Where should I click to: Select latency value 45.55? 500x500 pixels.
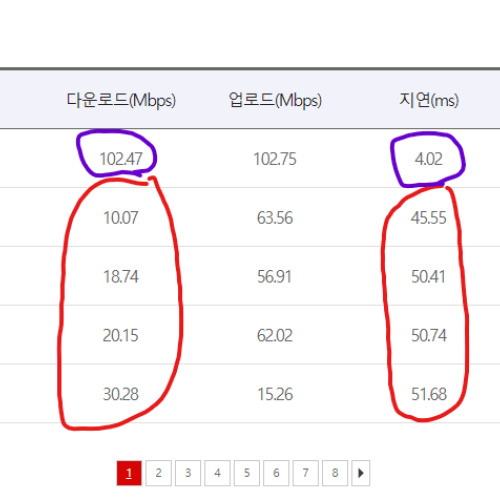coord(428,218)
